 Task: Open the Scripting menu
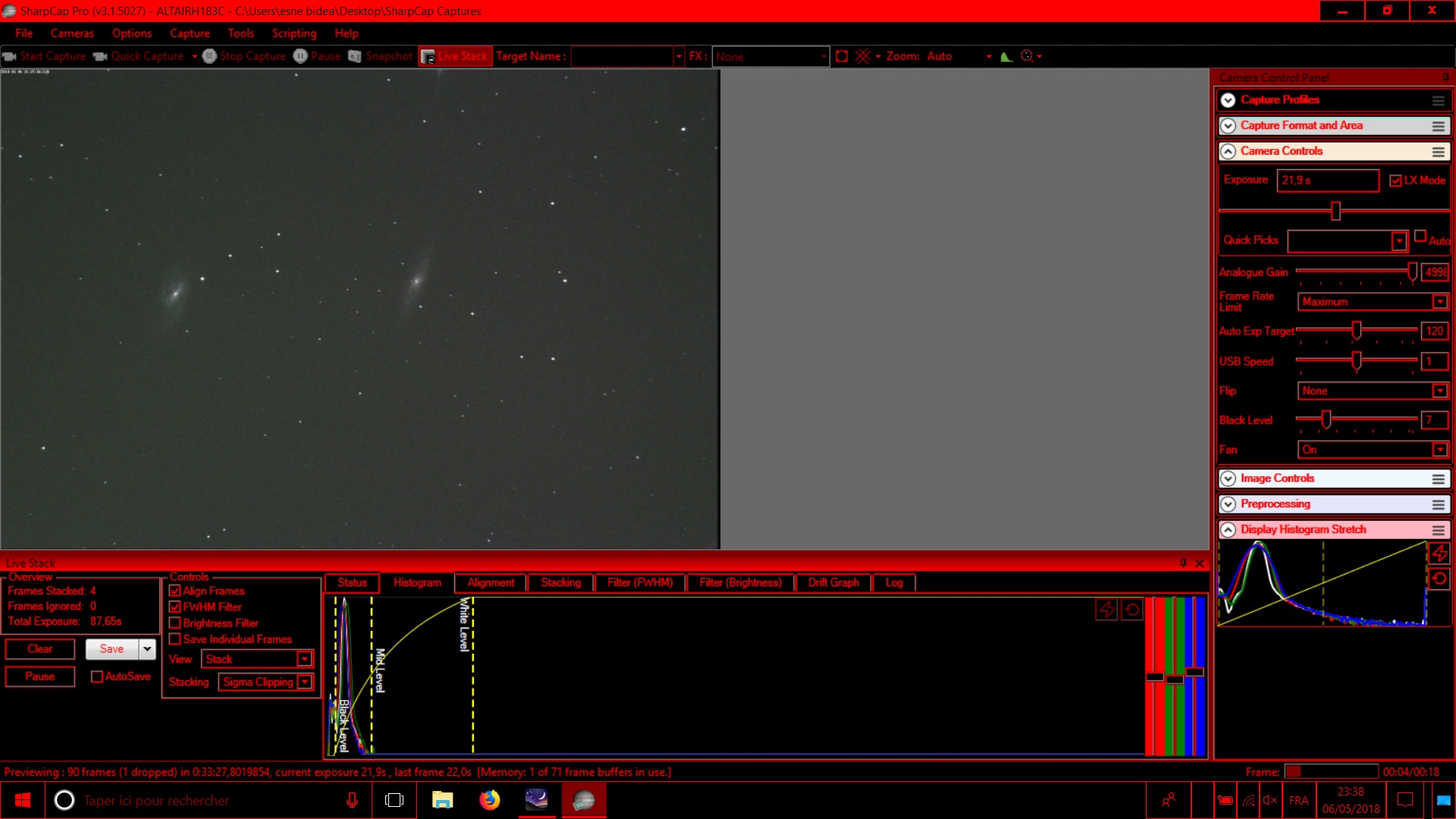294,33
